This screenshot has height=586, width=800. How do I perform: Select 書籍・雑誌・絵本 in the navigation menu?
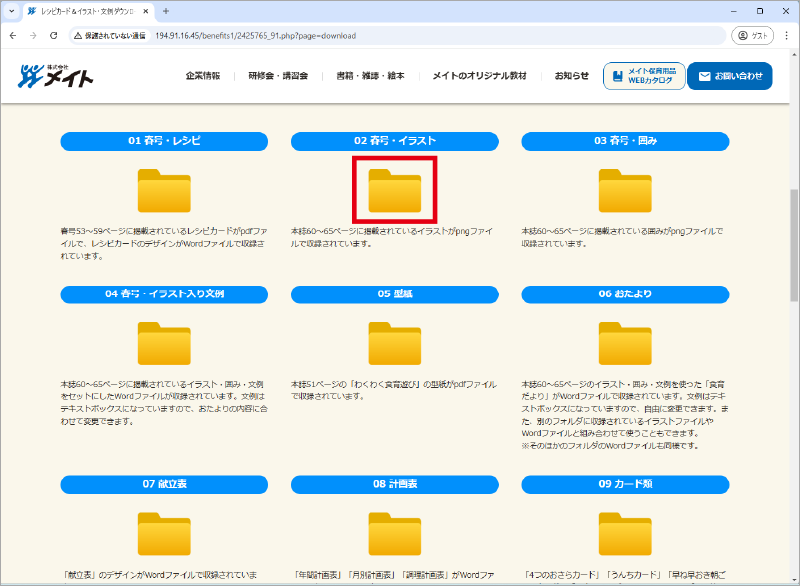370,76
